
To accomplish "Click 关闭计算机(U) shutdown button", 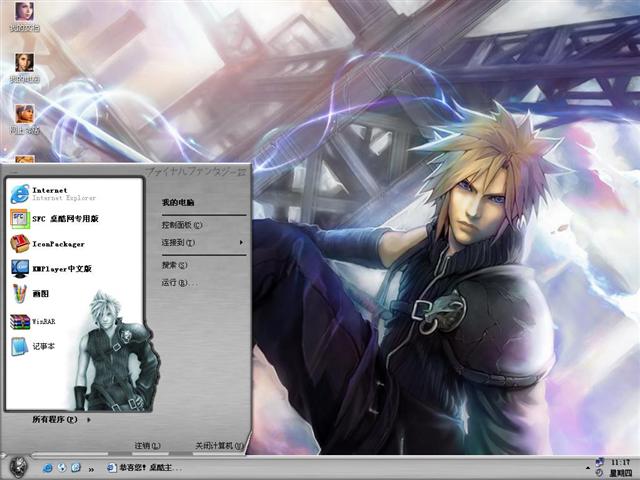I will (x=219, y=446).
